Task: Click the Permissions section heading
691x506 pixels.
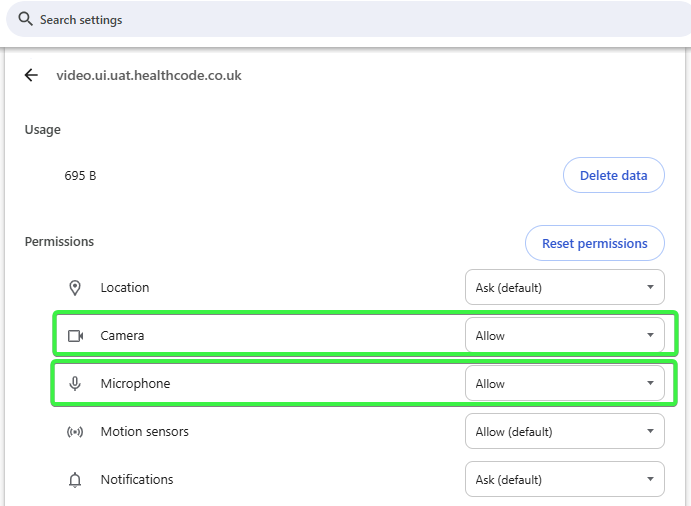Action: [x=59, y=242]
